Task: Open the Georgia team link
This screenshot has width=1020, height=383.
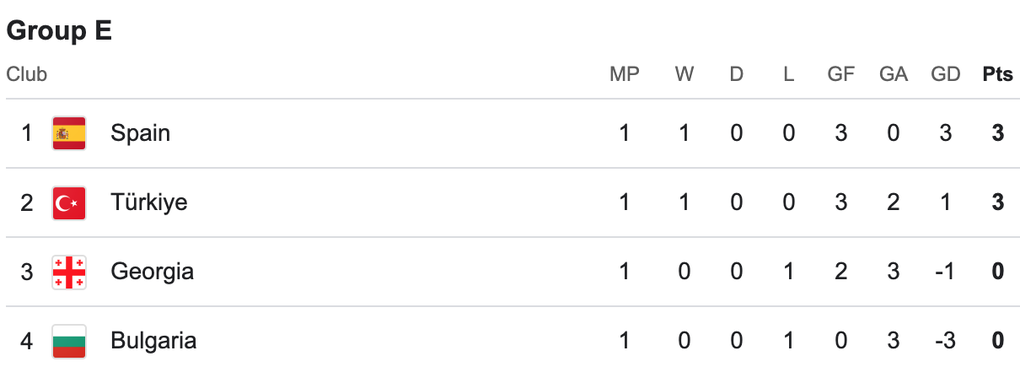Action: tap(152, 272)
